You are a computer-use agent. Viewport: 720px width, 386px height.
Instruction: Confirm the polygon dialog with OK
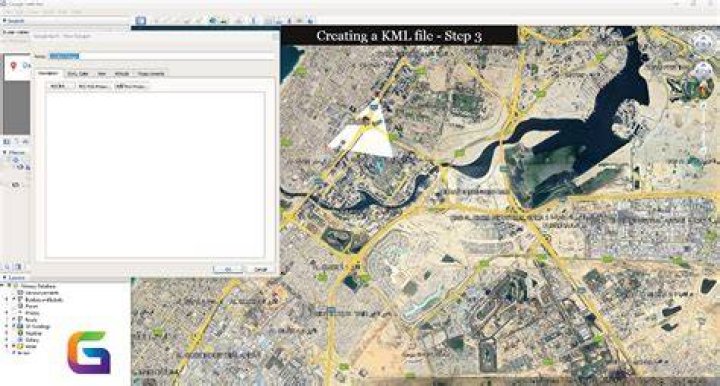(x=228, y=269)
